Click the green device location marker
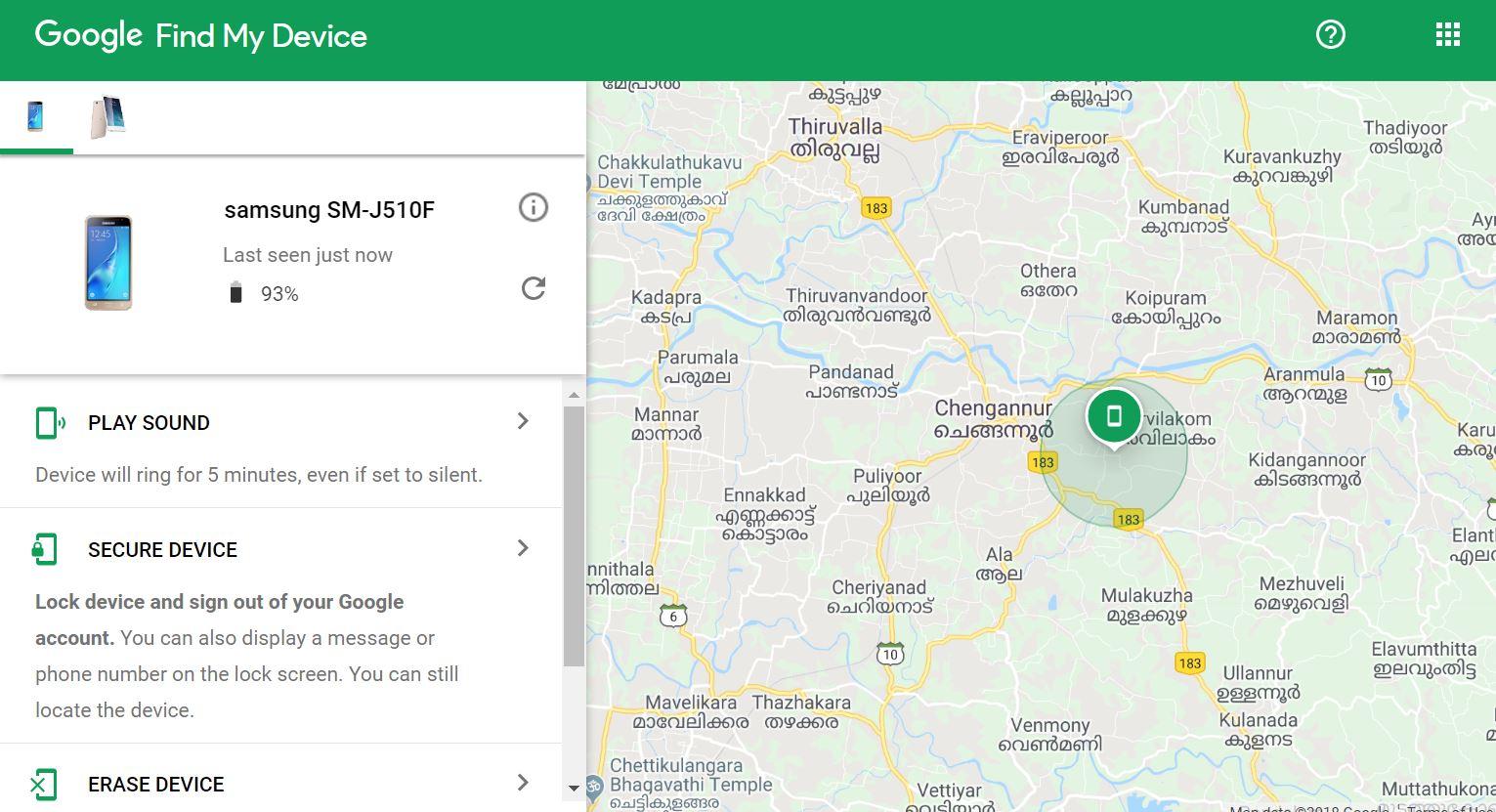This screenshot has width=1496, height=812. click(1113, 418)
